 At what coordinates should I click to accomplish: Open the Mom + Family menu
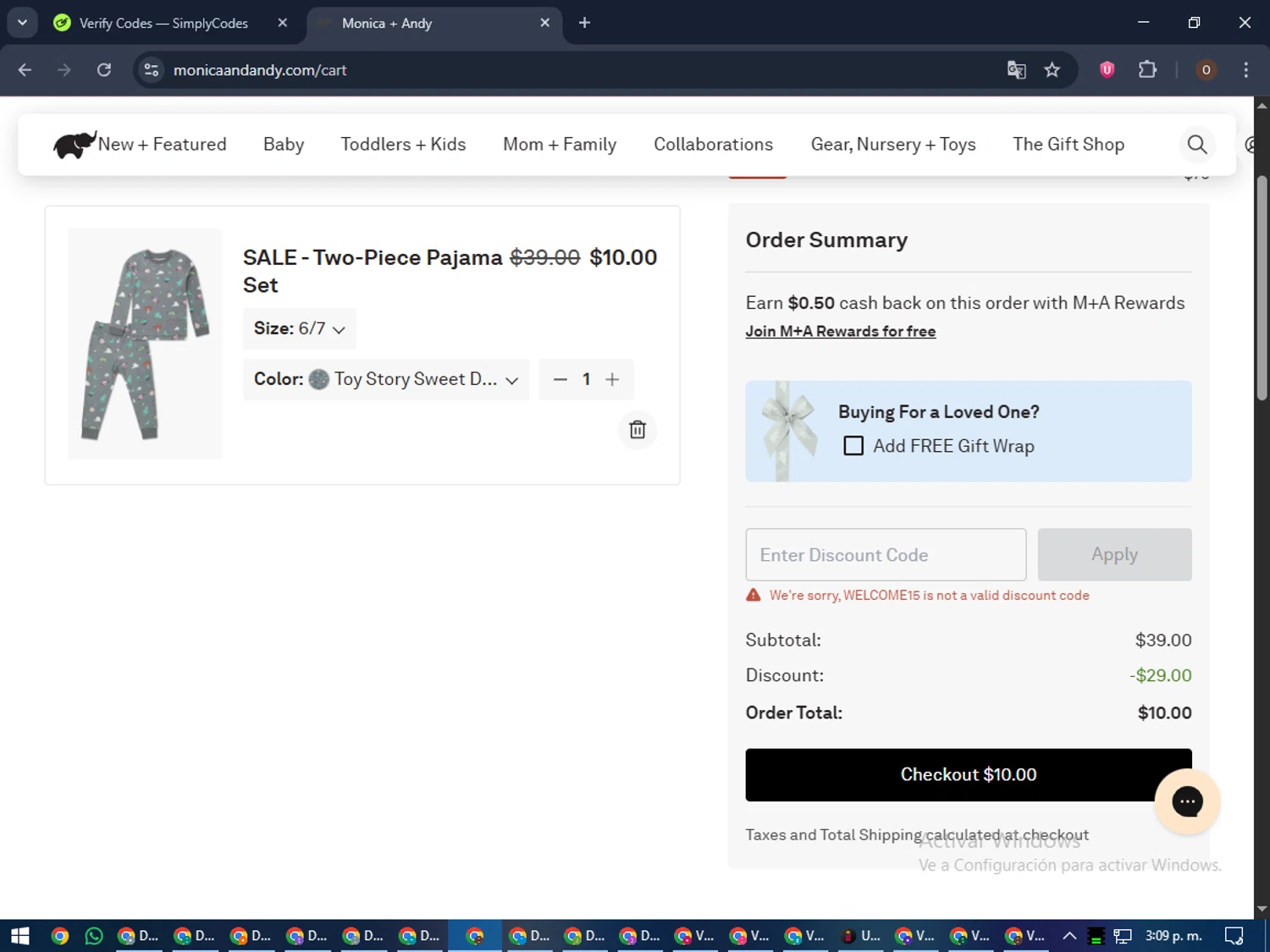click(x=560, y=145)
